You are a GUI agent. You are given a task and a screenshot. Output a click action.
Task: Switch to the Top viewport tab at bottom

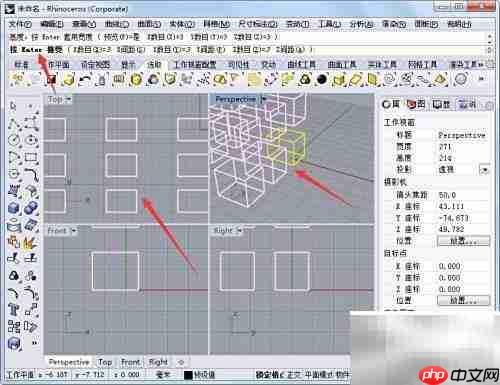[105, 362]
